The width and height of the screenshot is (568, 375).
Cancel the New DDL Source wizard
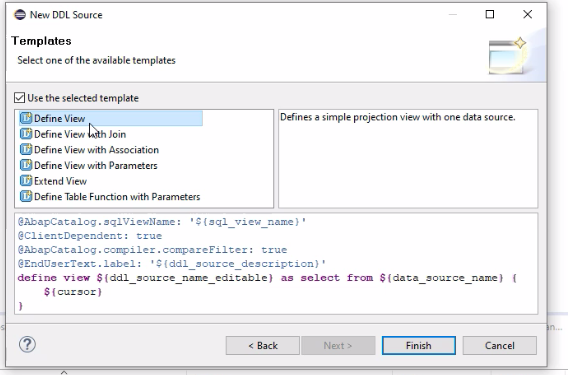(500, 345)
